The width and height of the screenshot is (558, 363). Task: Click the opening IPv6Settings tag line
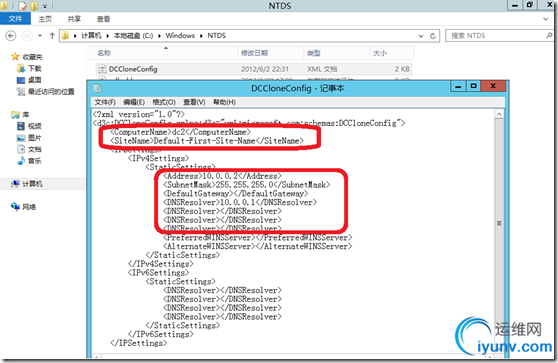158,273
